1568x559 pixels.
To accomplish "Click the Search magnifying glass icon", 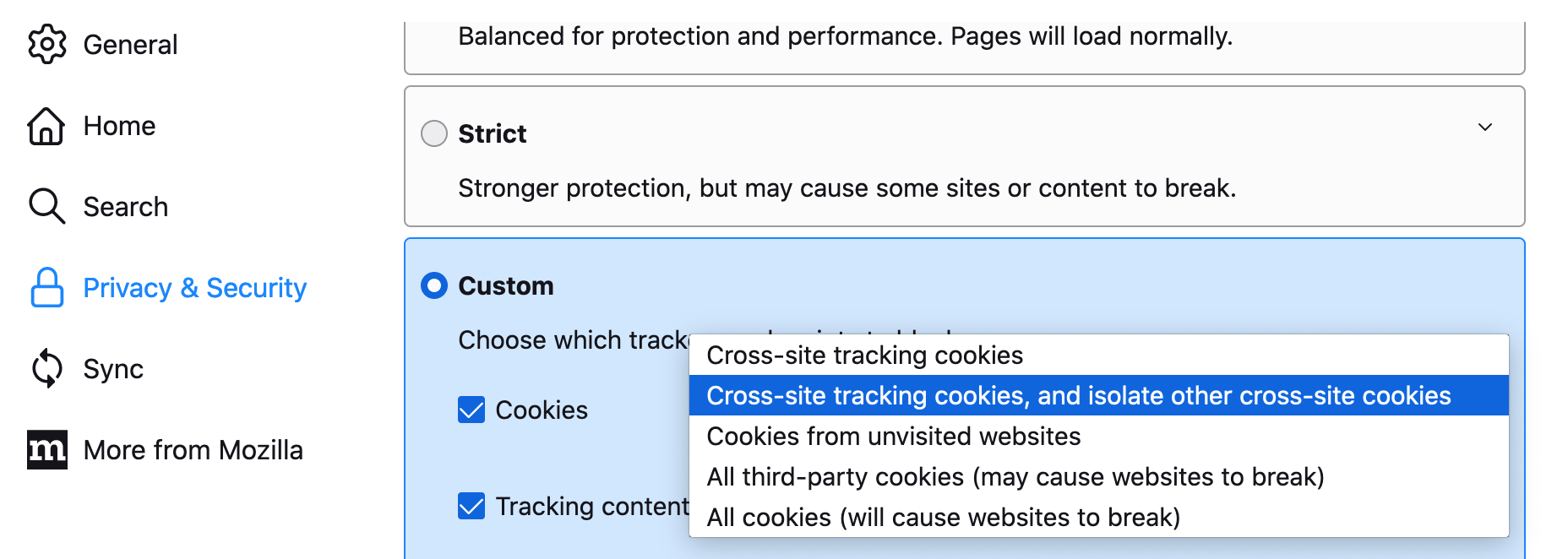I will [x=46, y=206].
